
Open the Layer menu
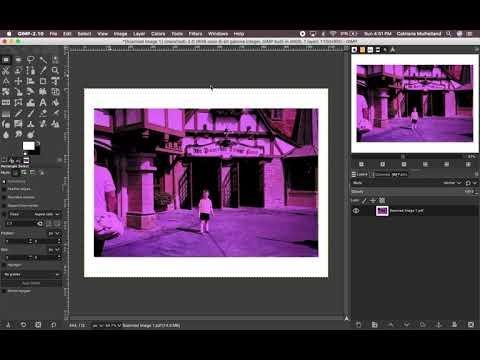coord(139,34)
